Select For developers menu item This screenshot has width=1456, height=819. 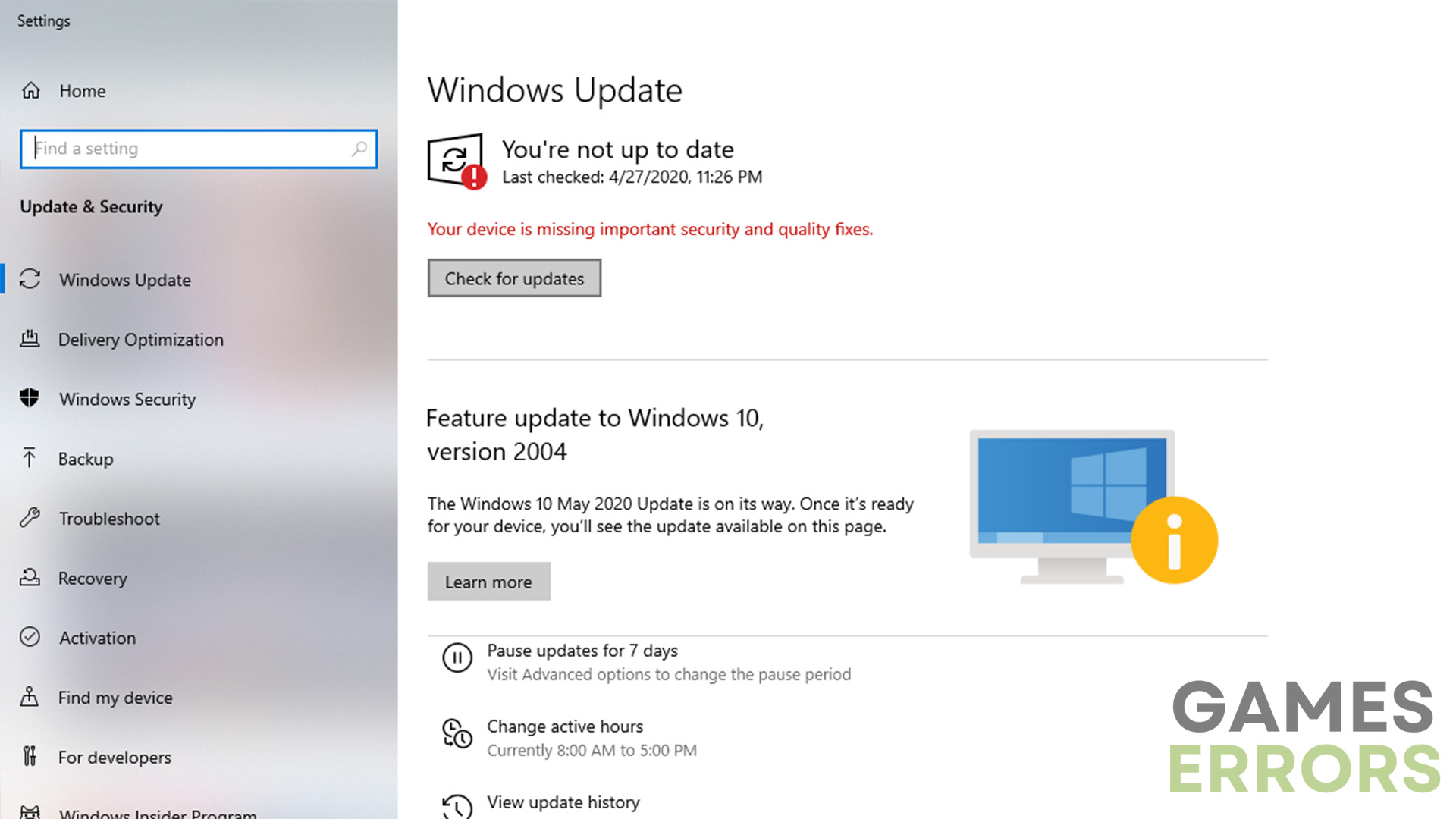tap(116, 757)
